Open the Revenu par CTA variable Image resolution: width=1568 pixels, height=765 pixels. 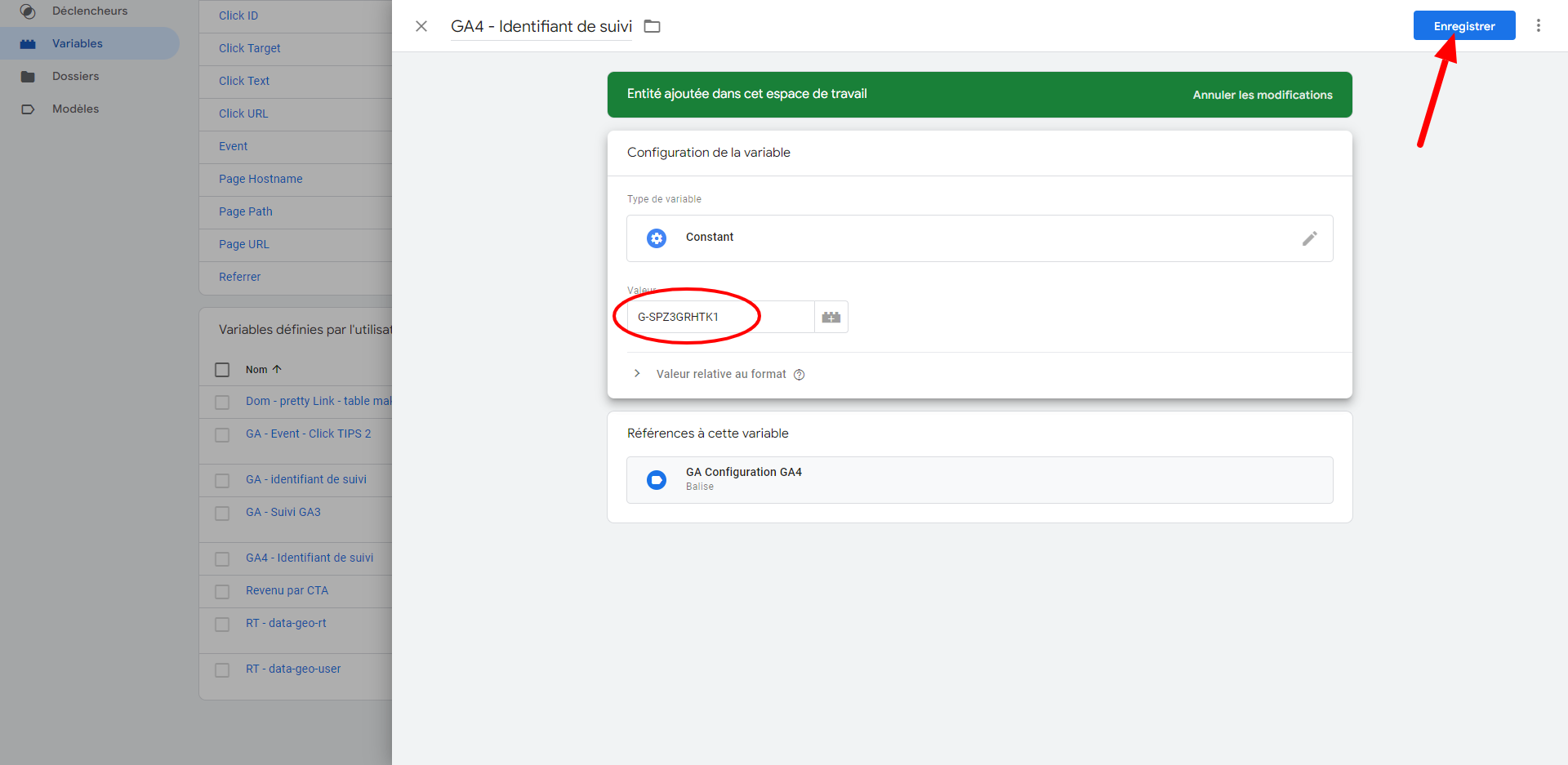(287, 590)
